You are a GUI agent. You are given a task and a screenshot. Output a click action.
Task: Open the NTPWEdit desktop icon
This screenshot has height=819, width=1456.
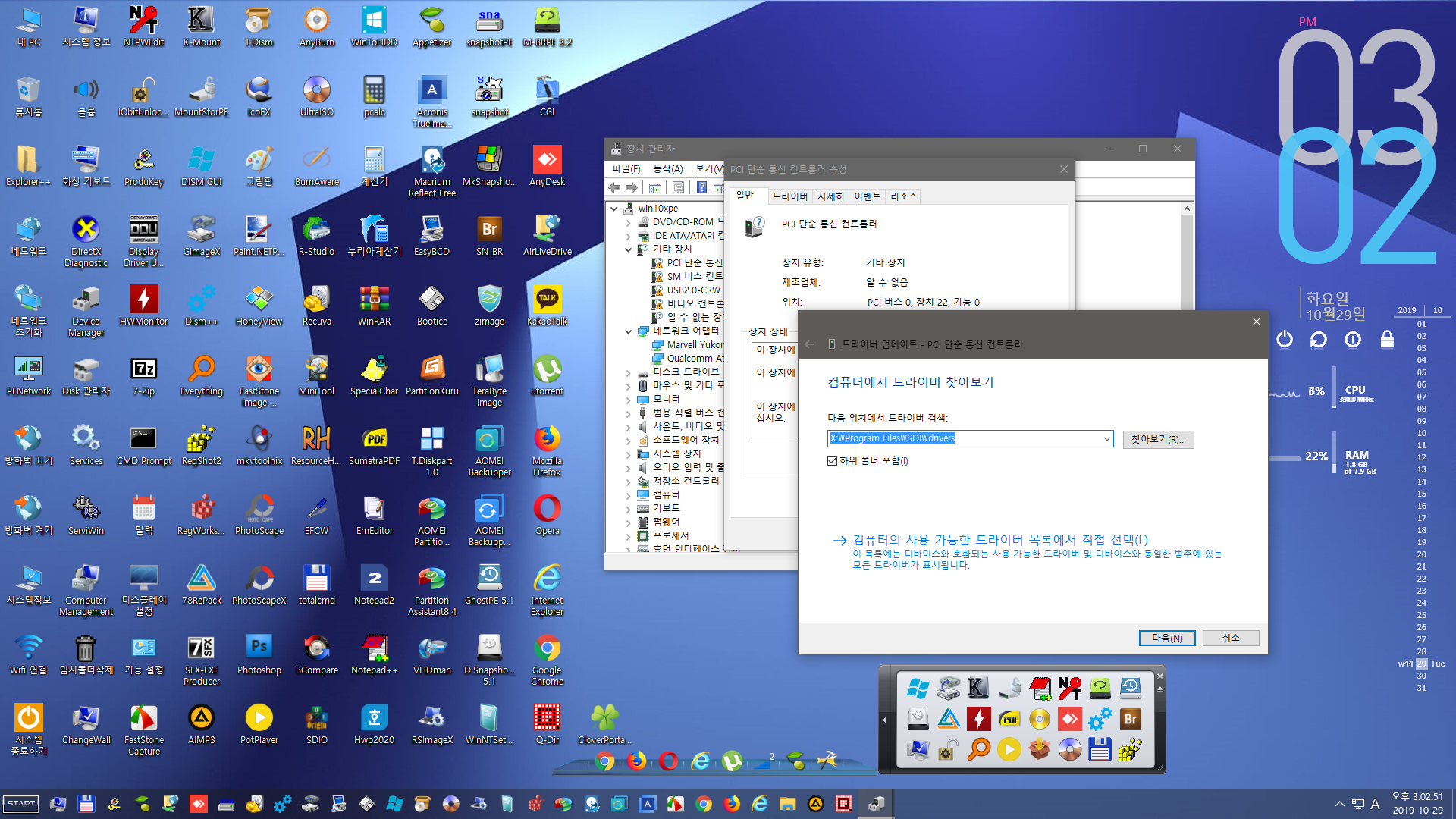click(x=143, y=27)
